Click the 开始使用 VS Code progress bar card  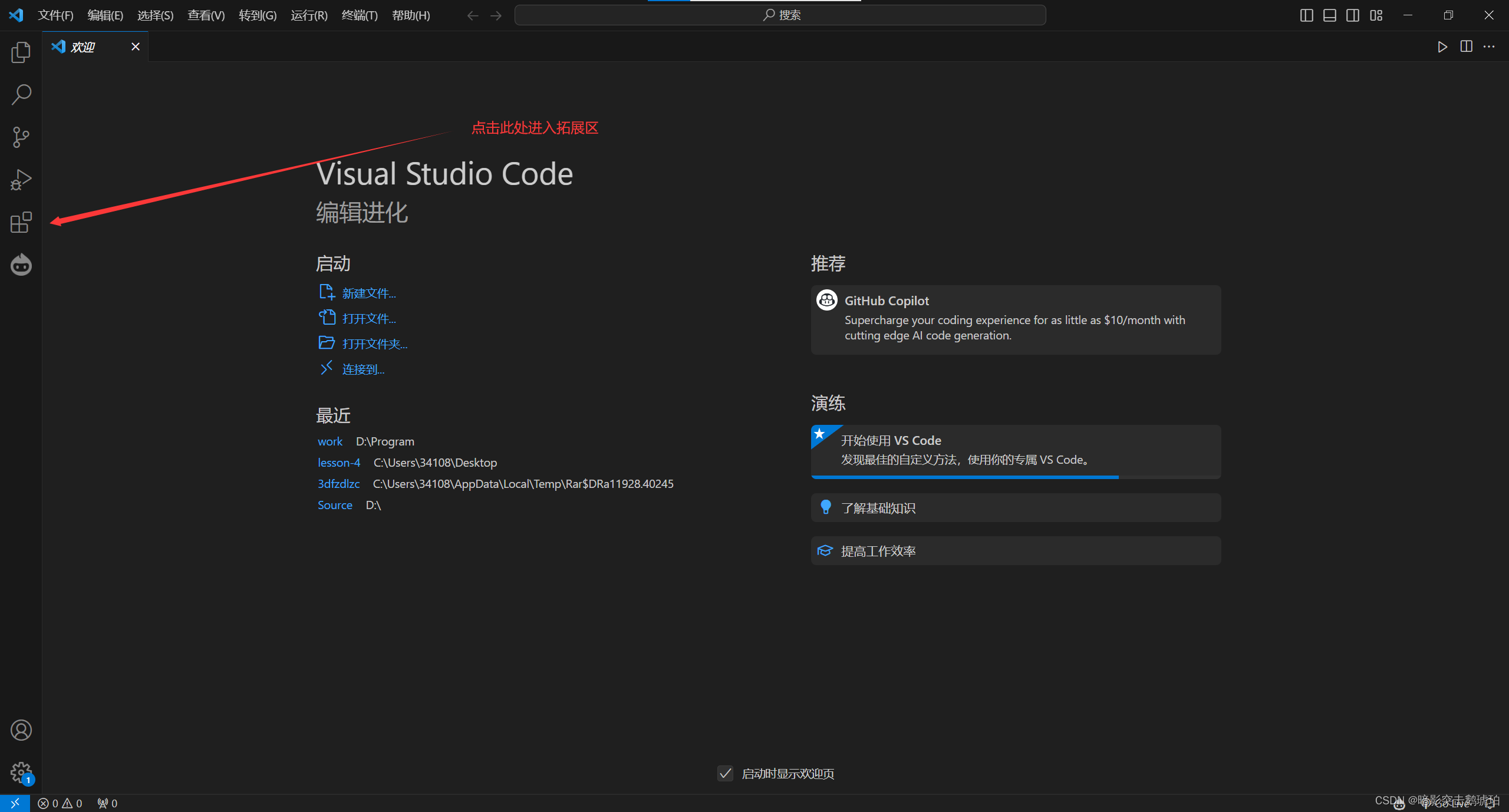(1015, 451)
